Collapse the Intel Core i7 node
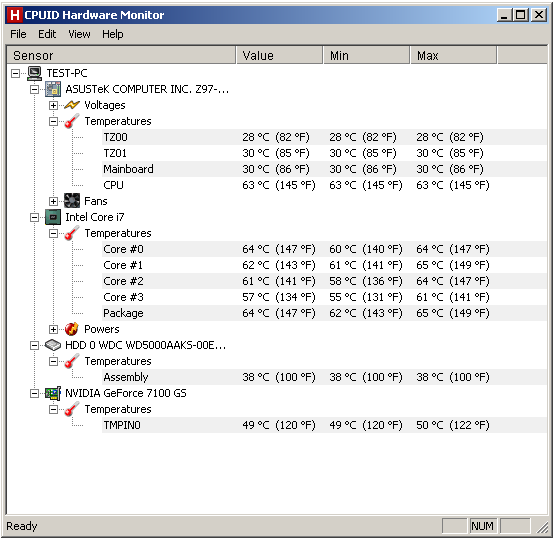 click(x=34, y=217)
